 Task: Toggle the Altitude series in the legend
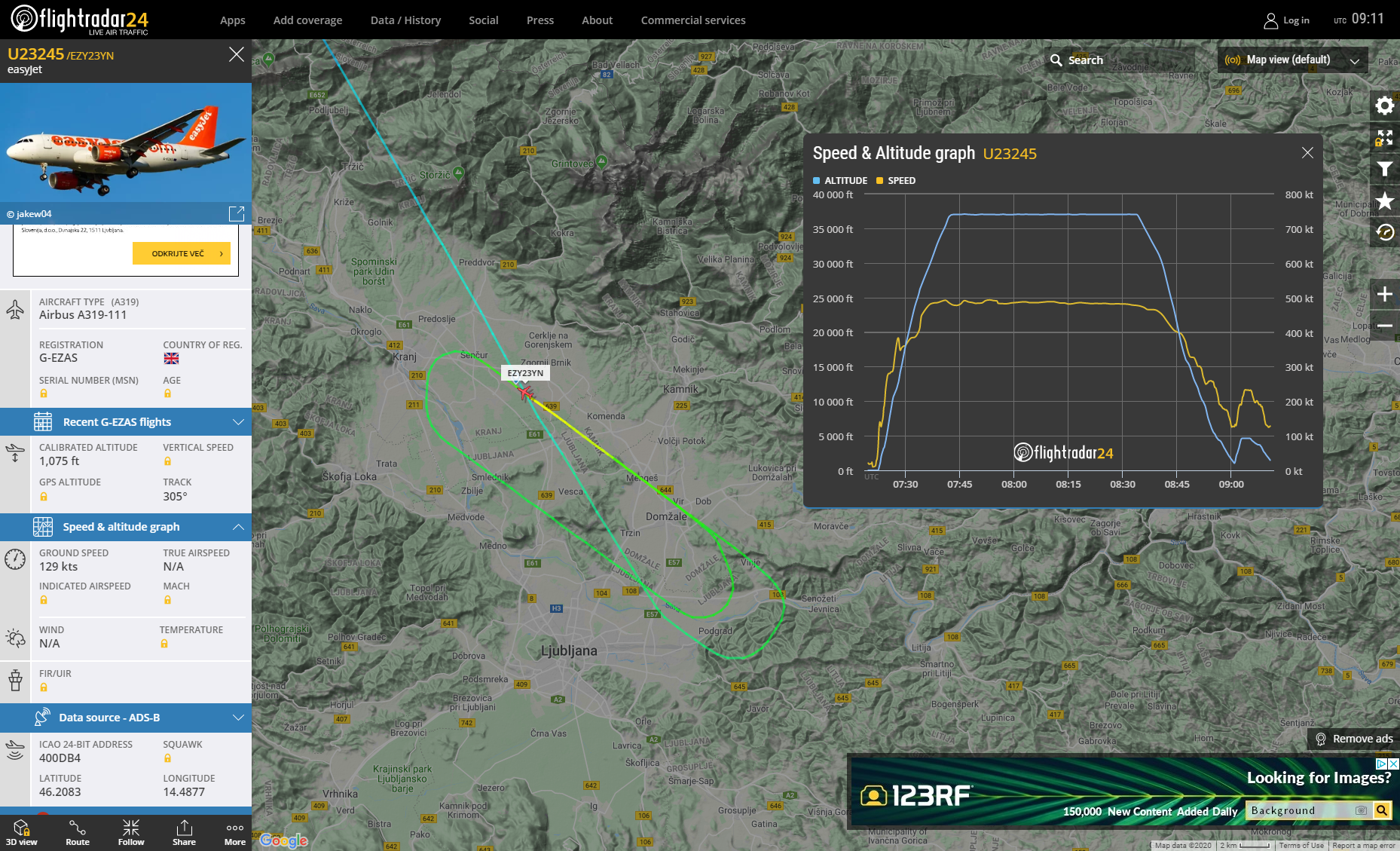[x=840, y=181]
